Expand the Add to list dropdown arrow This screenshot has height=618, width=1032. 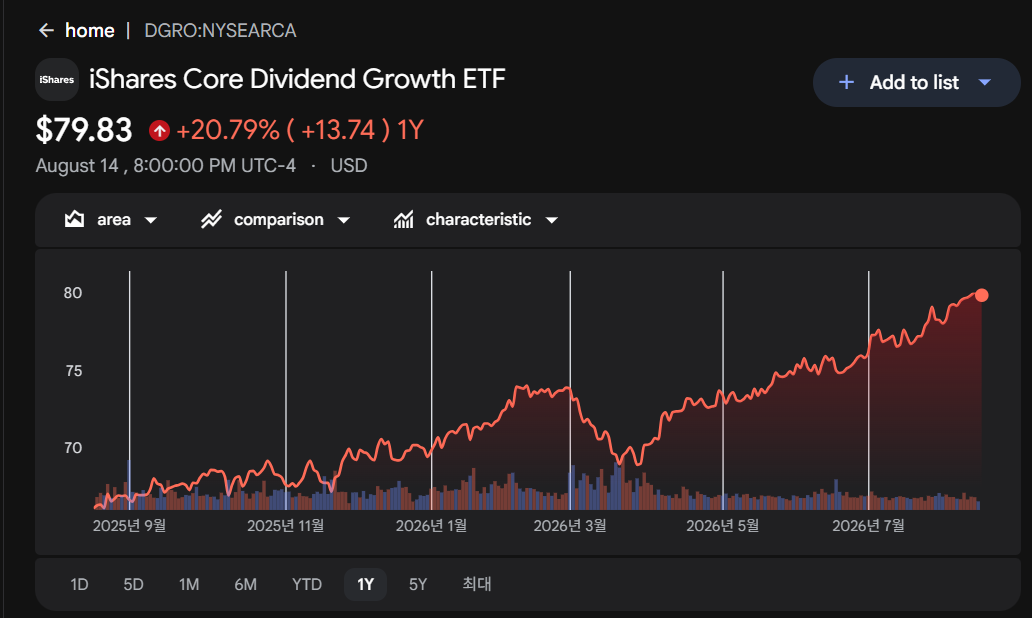[x=985, y=82]
